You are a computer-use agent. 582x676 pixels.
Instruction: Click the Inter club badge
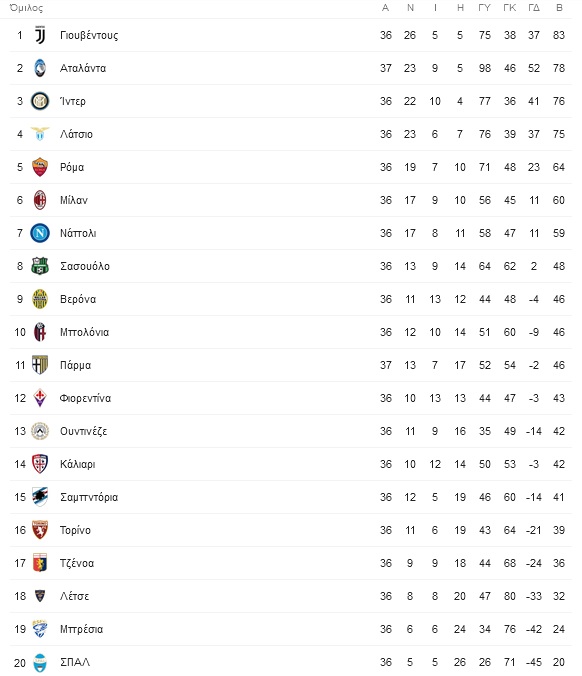pyautogui.click(x=40, y=101)
